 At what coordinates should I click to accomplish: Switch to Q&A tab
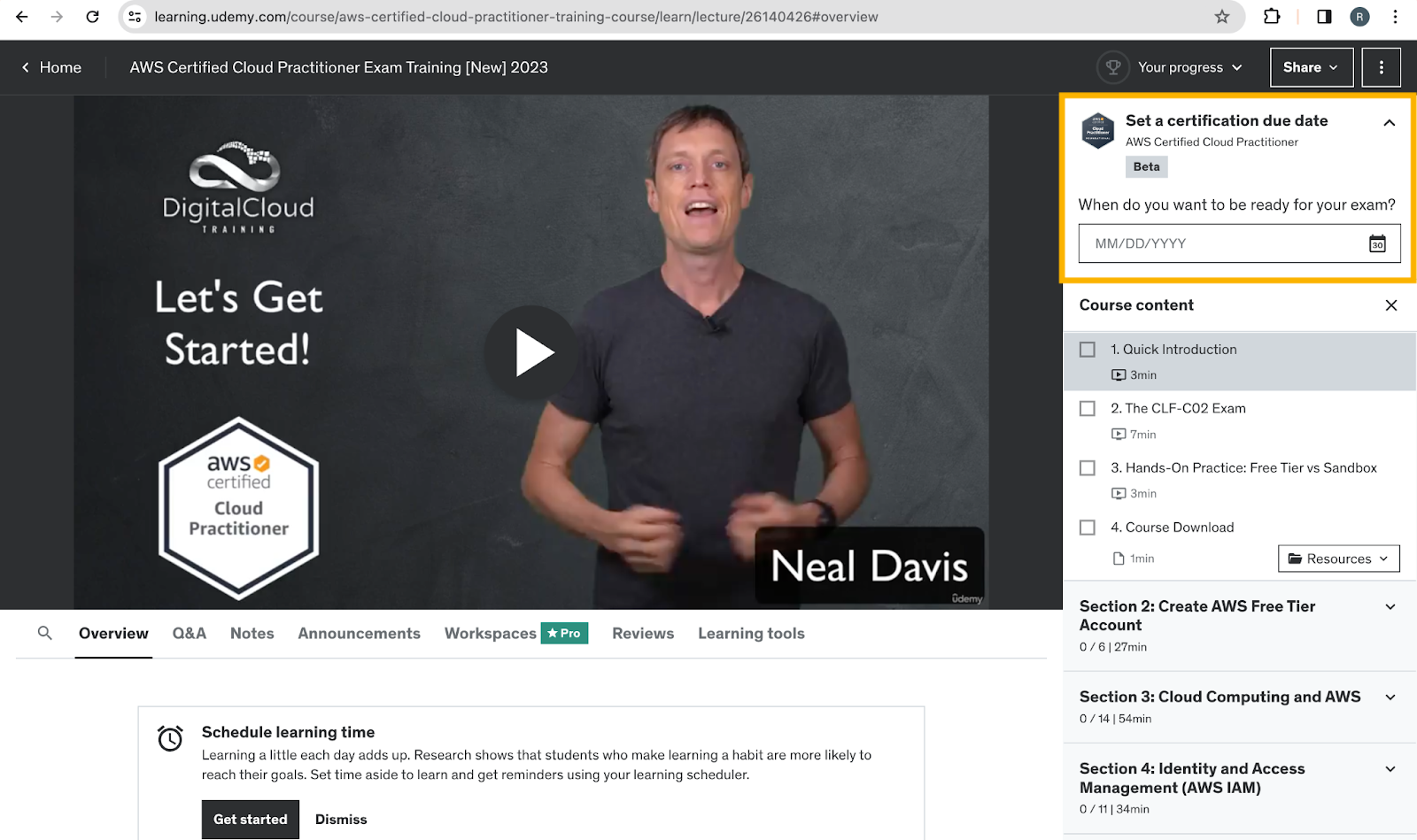point(190,634)
